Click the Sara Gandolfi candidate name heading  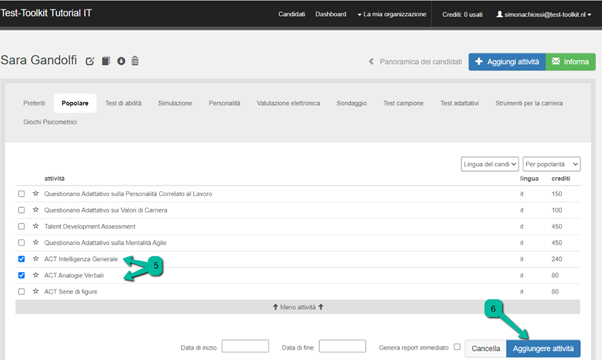click(x=39, y=60)
